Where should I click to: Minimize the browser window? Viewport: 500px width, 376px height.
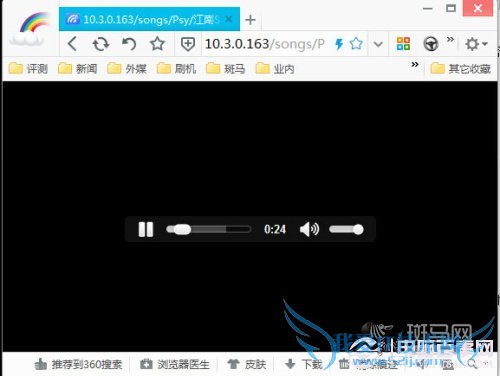(428, 9)
